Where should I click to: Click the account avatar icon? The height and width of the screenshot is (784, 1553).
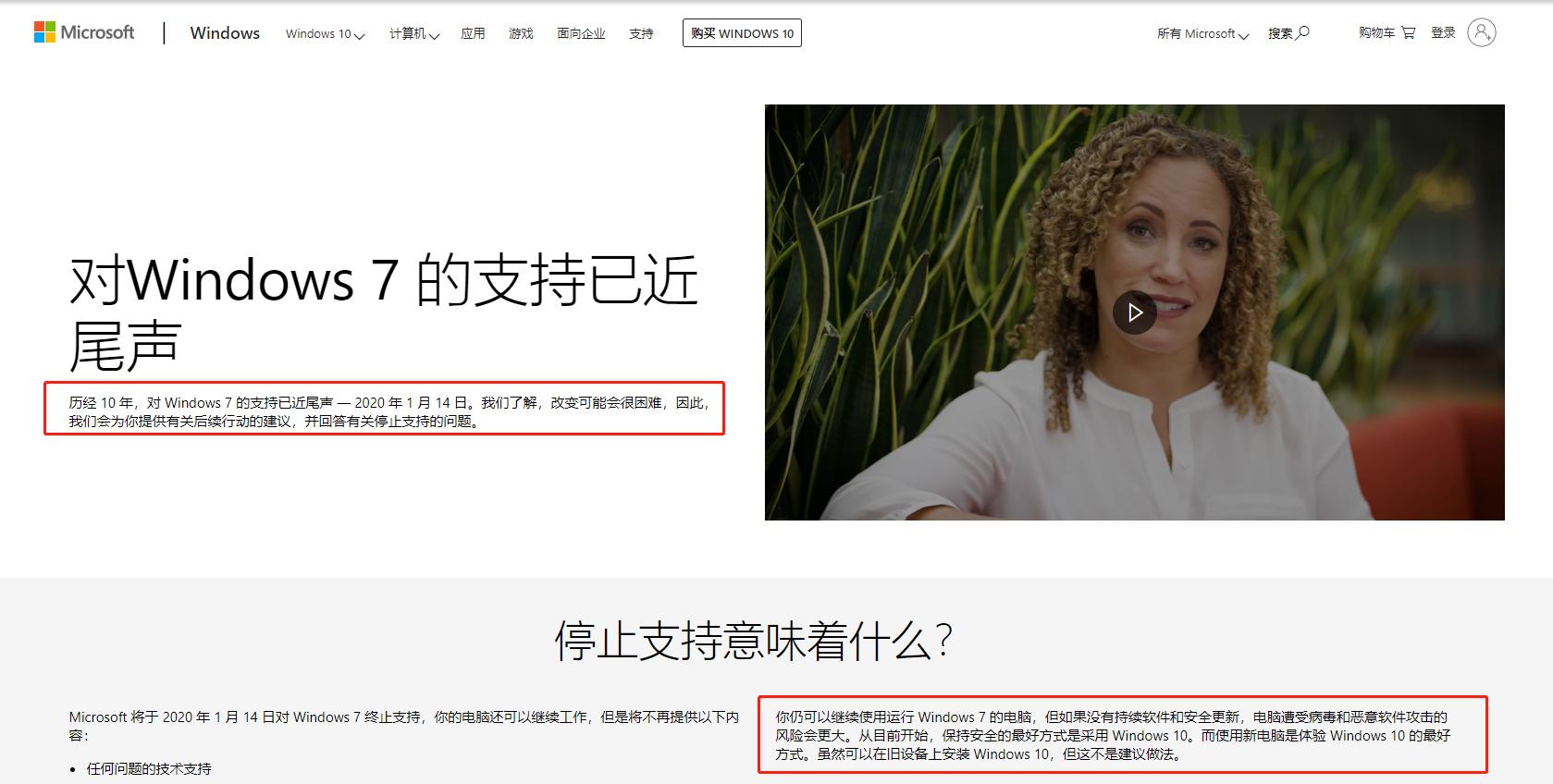pos(1481,32)
